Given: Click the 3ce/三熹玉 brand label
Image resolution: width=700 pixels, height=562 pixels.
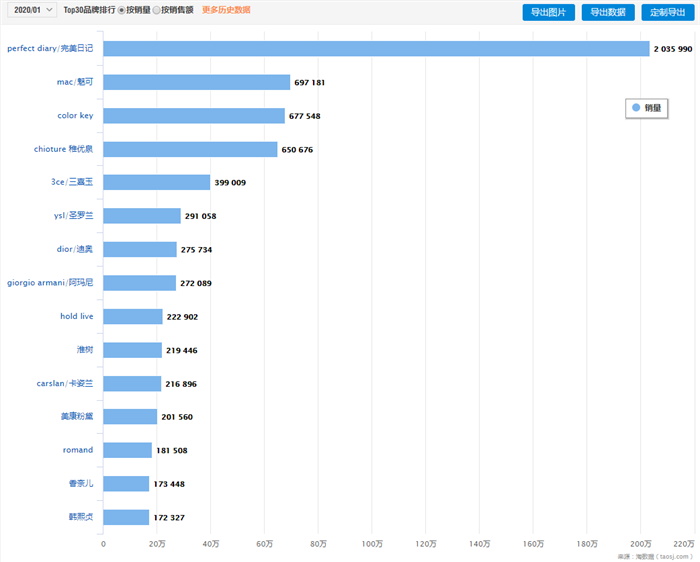Looking at the screenshot, I should pos(72,182).
